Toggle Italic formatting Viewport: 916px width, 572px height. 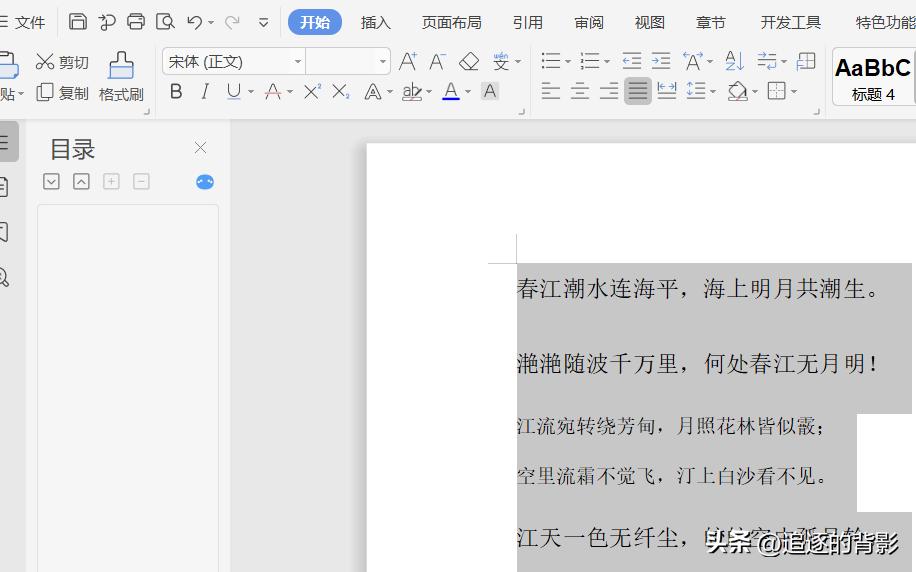204,92
